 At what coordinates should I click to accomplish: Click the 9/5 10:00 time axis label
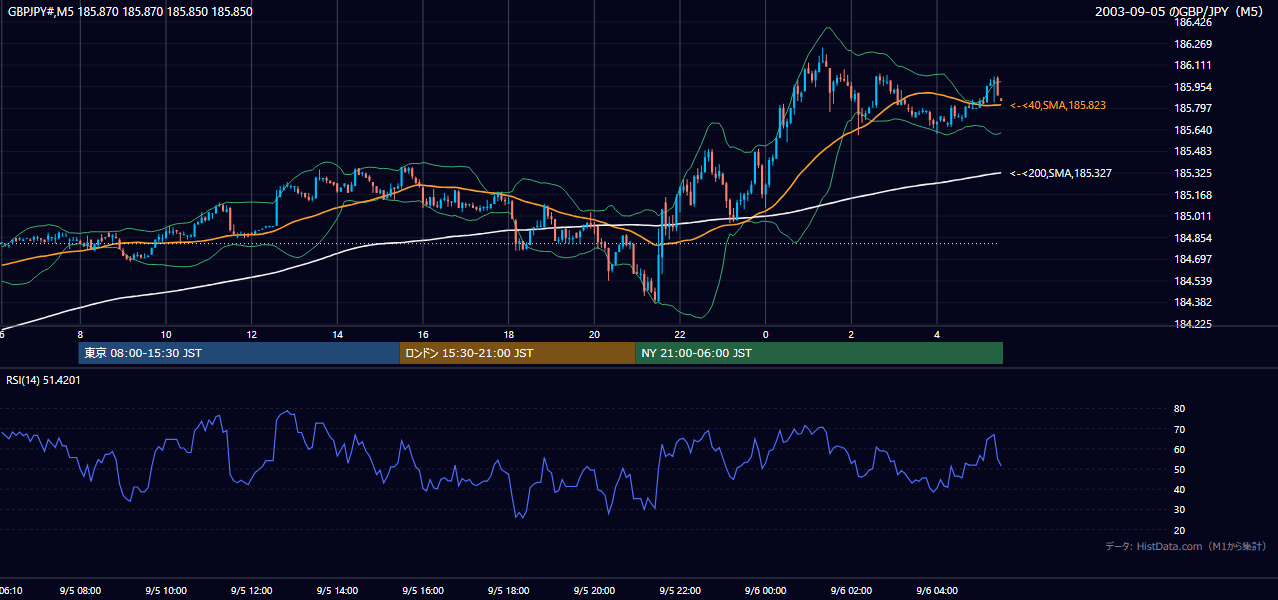click(x=166, y=591)
